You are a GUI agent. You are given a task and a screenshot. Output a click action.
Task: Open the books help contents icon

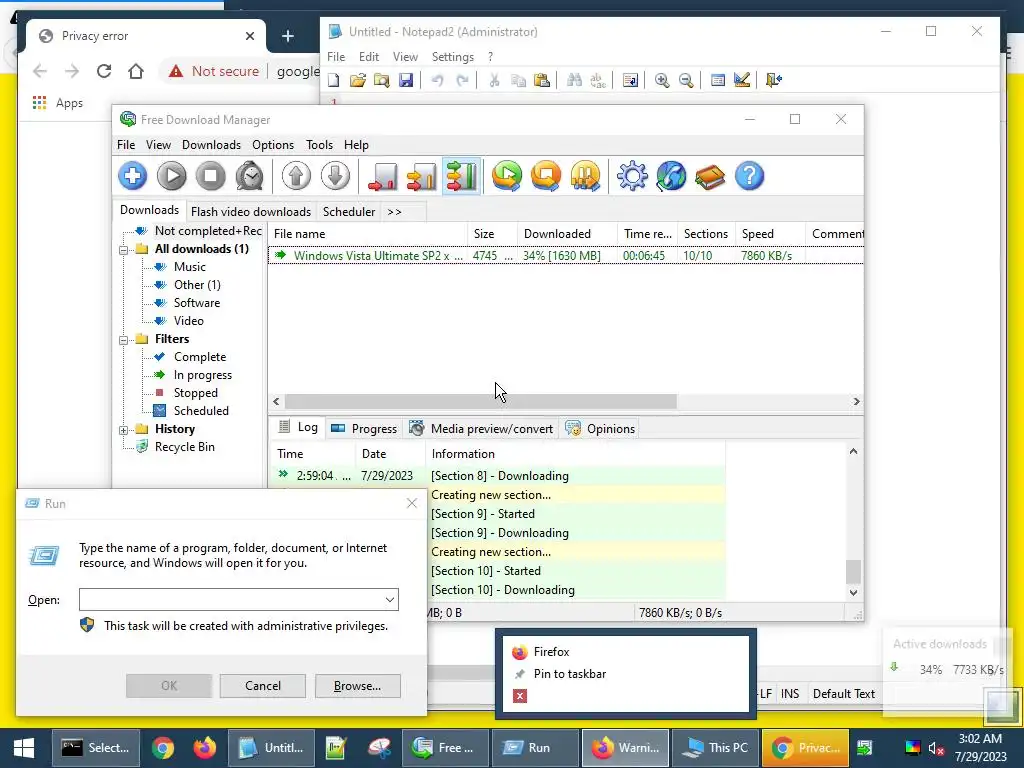(x=710, y=176)
